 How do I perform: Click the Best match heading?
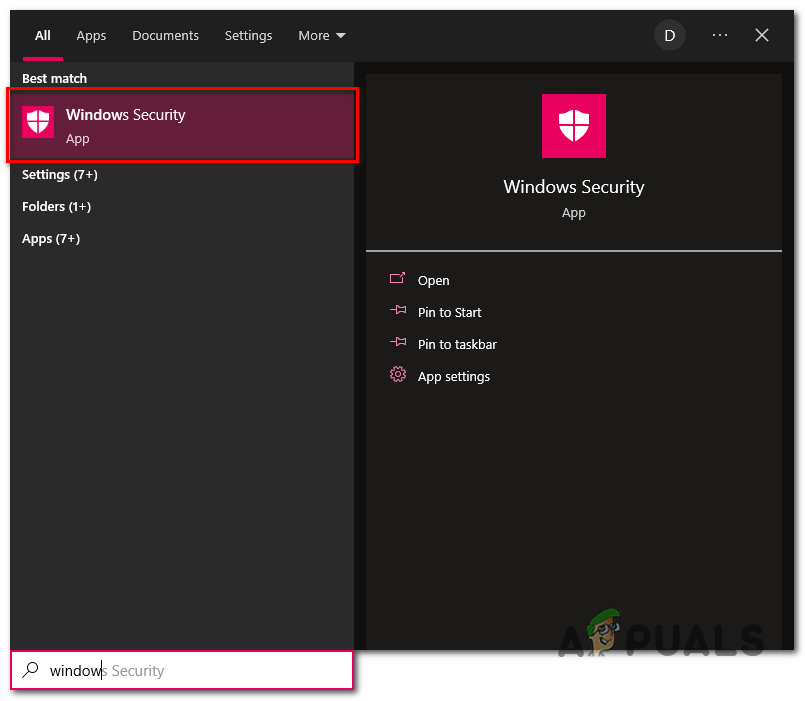pyautogui.click(x=54, y=79)
